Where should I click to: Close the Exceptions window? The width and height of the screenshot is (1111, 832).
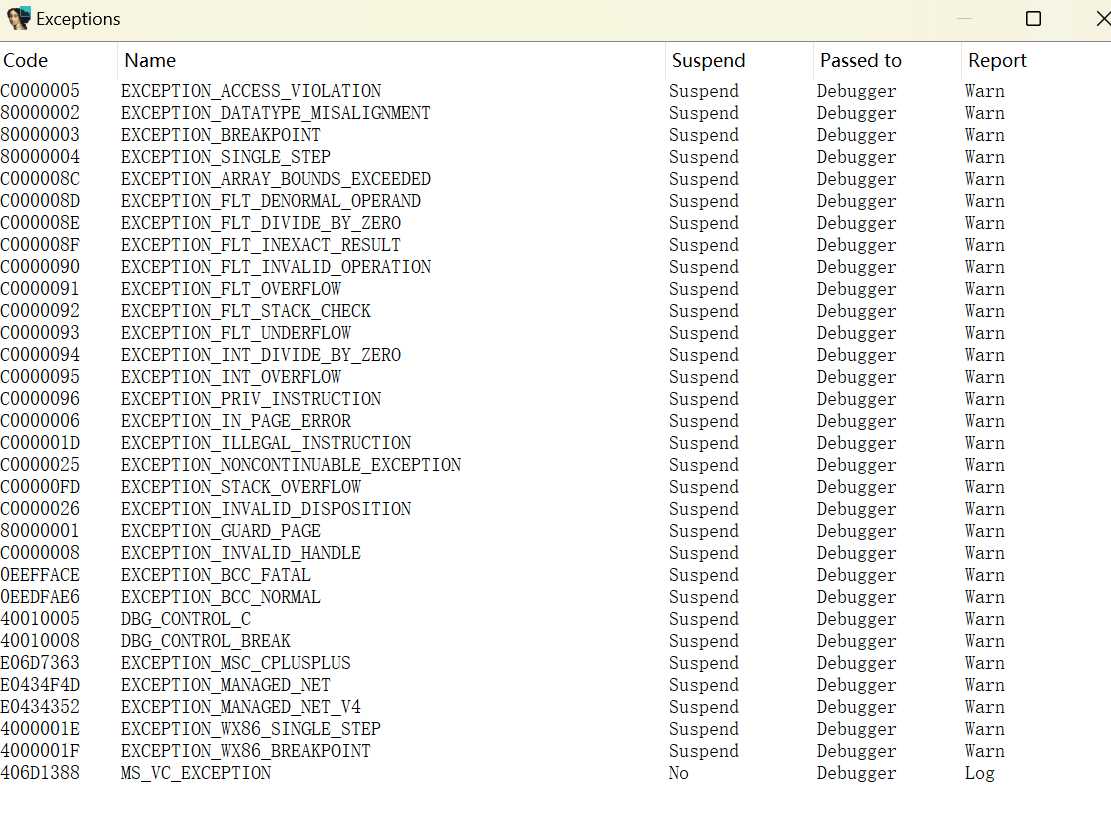1100,19
